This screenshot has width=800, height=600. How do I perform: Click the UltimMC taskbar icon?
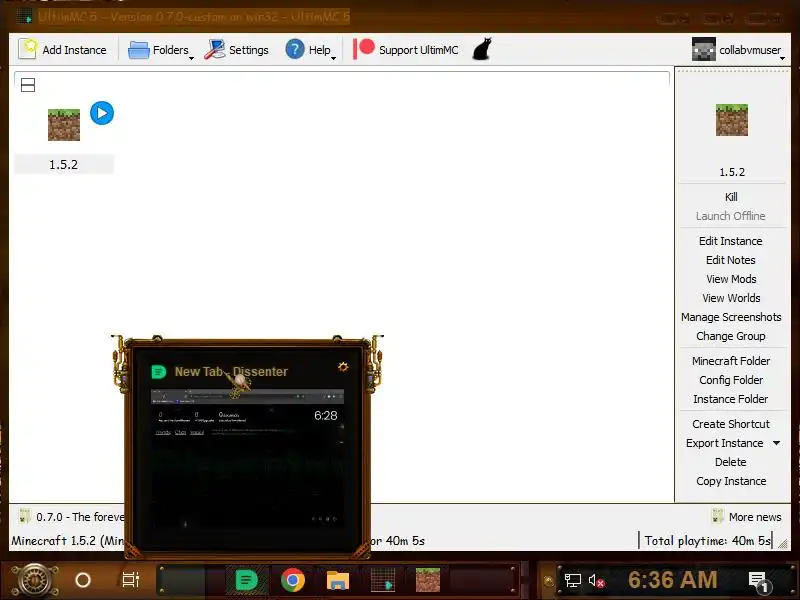pyautogui.click(x=383, y=580)
